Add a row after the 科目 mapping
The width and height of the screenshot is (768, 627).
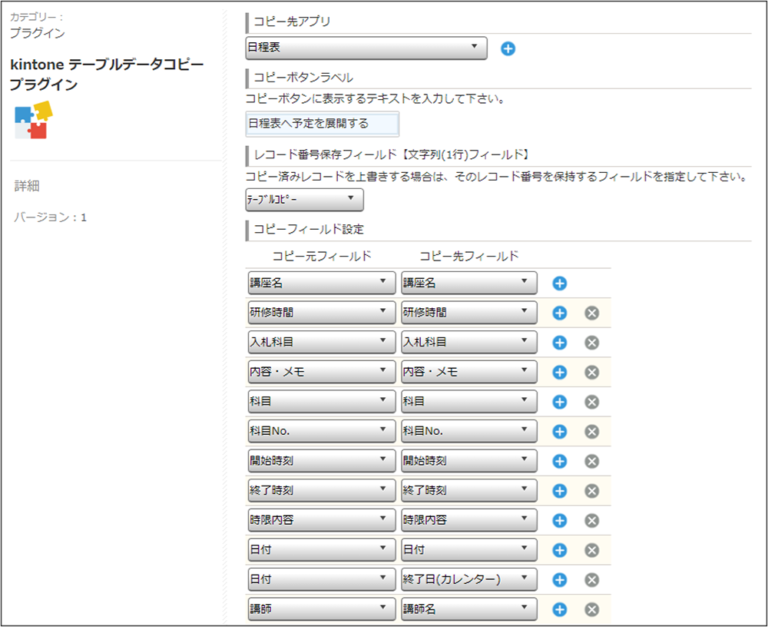(x=560, y=401)
